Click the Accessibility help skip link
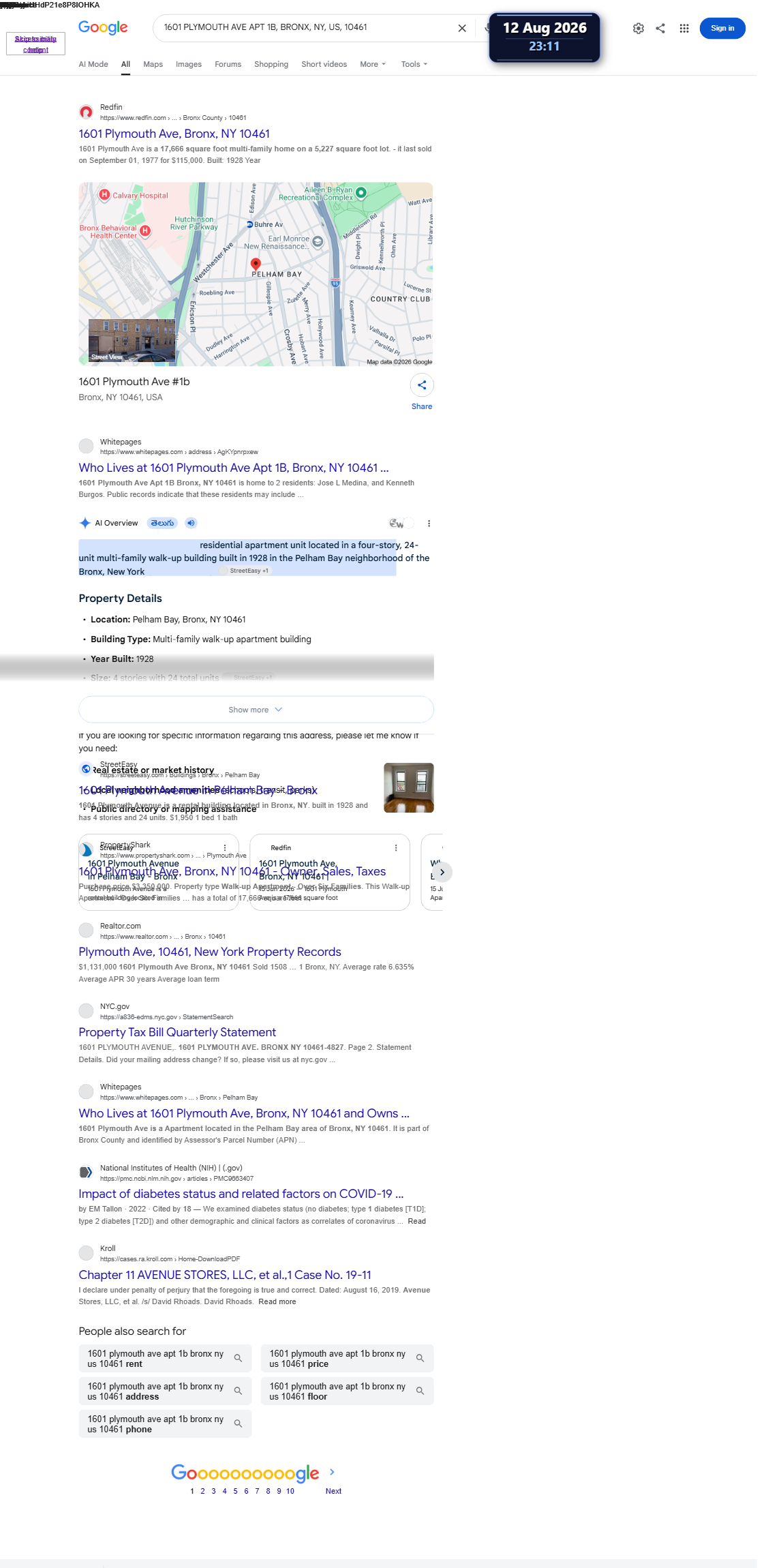 click(x=35, y=44)
